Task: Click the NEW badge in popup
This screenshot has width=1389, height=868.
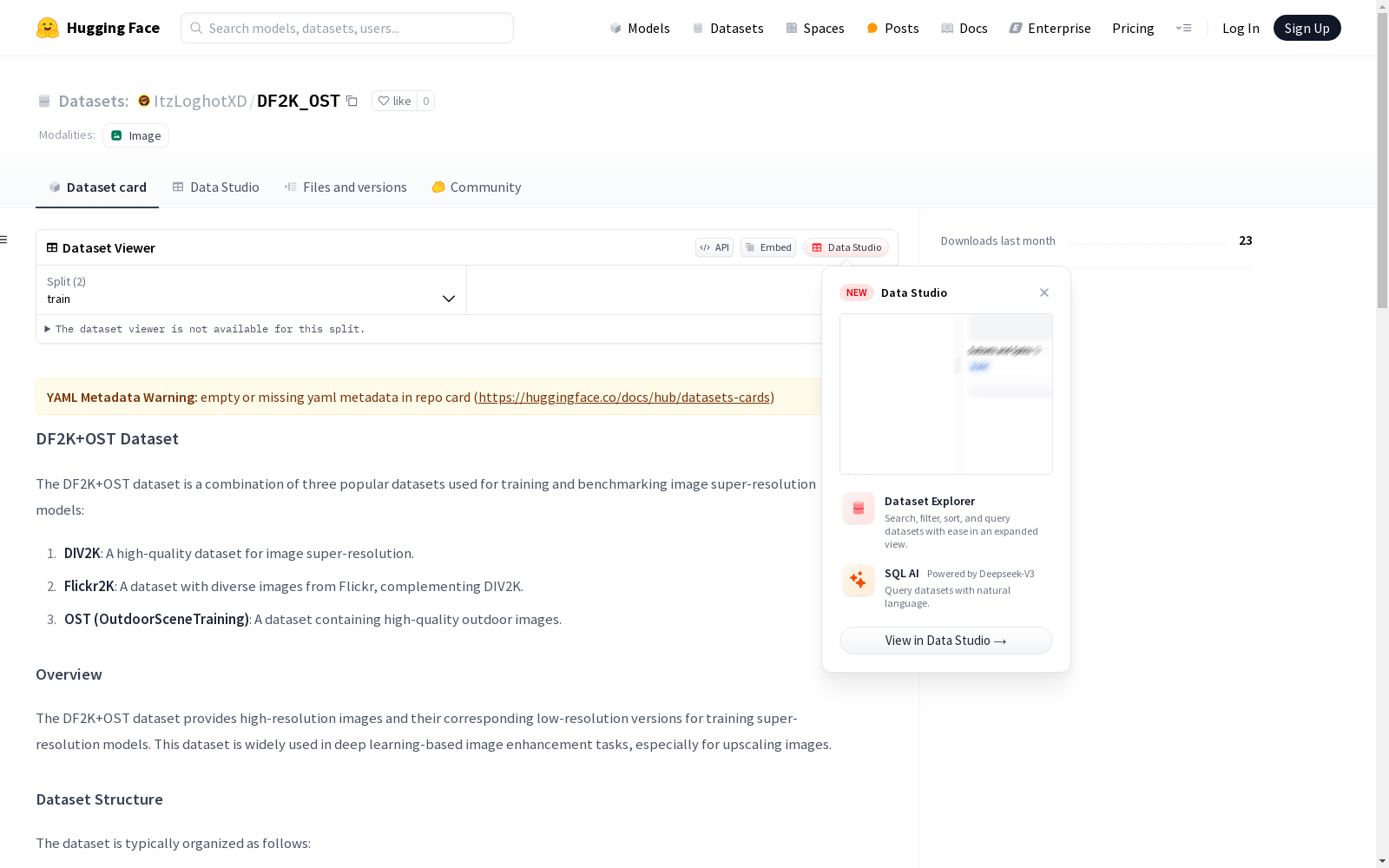Action: pyautogui.click(x=857, y=293)
